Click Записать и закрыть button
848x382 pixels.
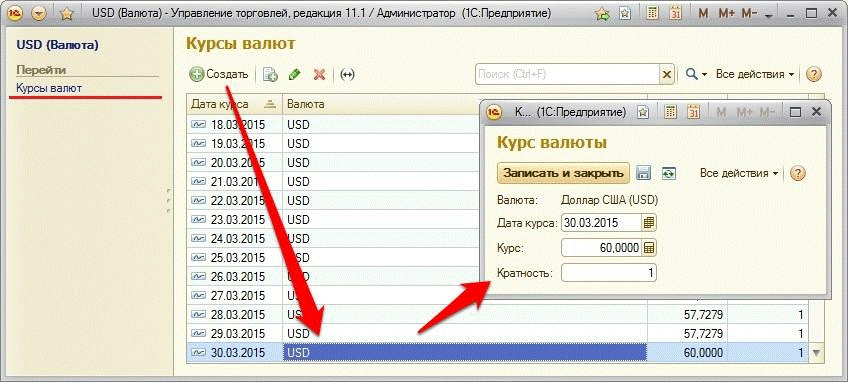point(563,173)
